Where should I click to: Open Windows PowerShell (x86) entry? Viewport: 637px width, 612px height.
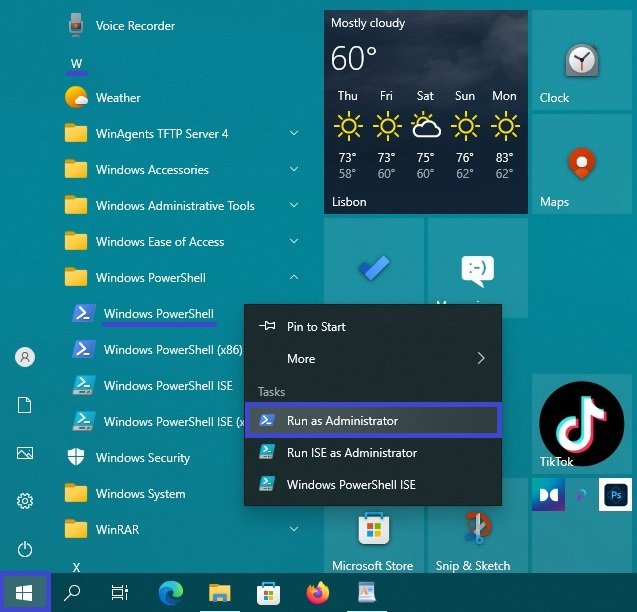[158, 349]
